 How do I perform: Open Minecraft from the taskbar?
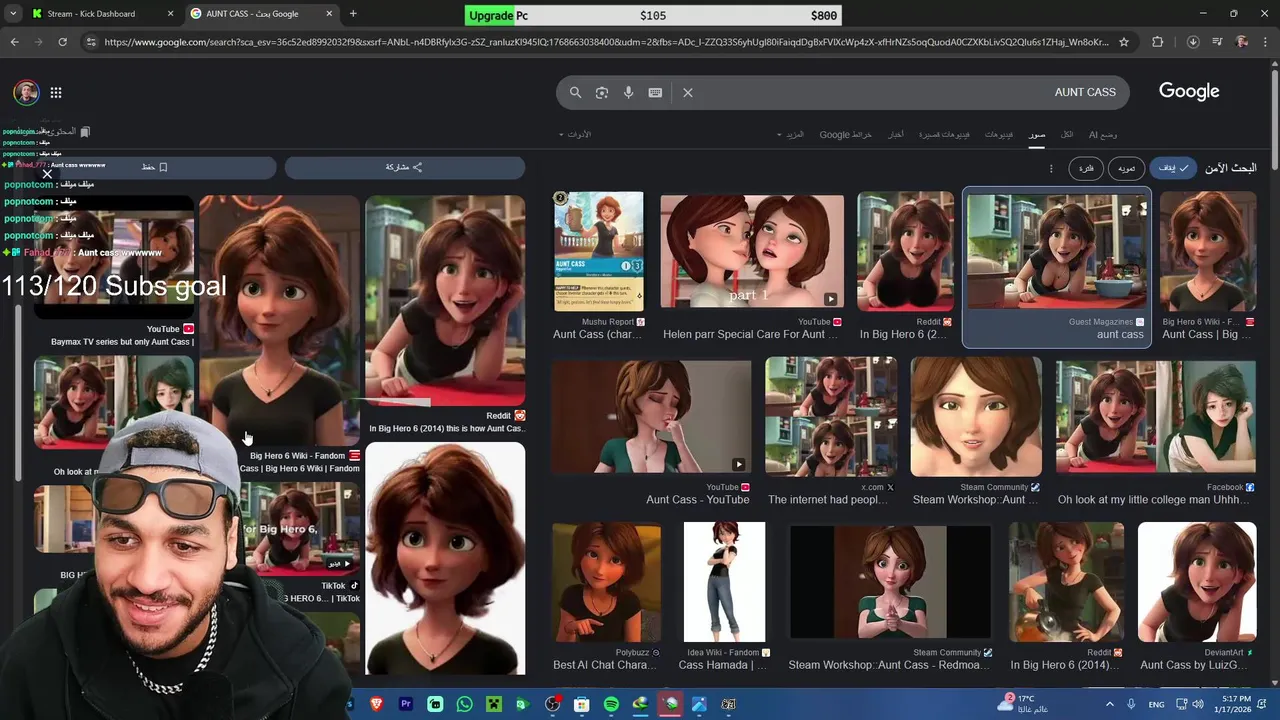click(493, 704)
